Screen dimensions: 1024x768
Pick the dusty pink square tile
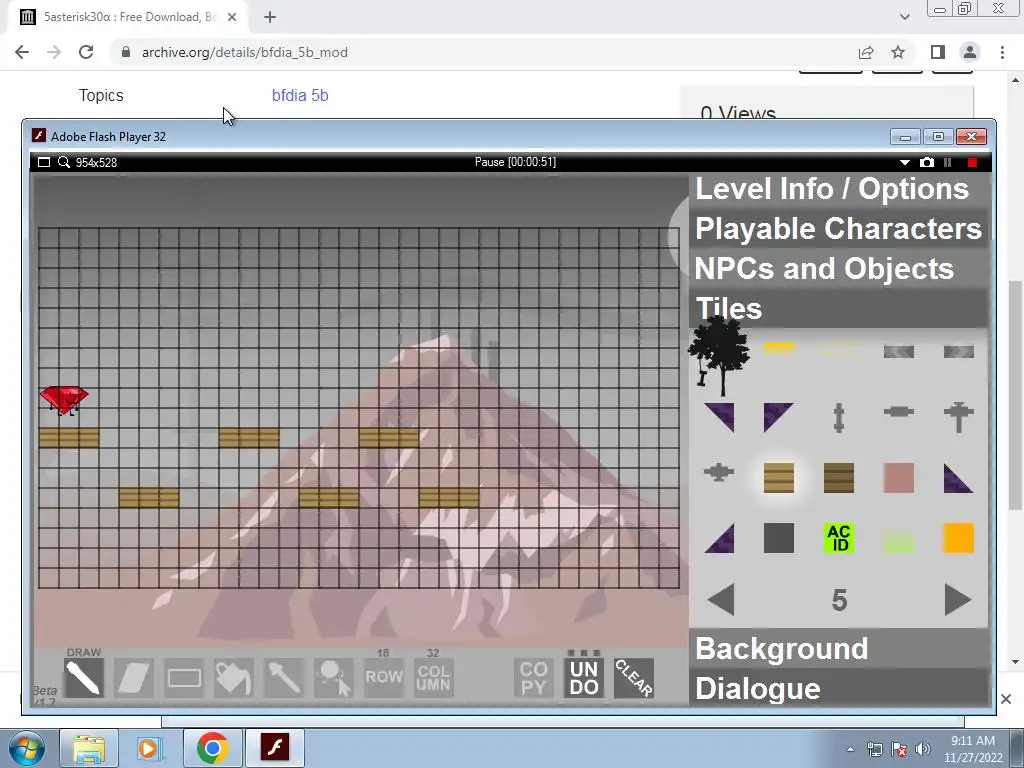click(x=899, y=478)
